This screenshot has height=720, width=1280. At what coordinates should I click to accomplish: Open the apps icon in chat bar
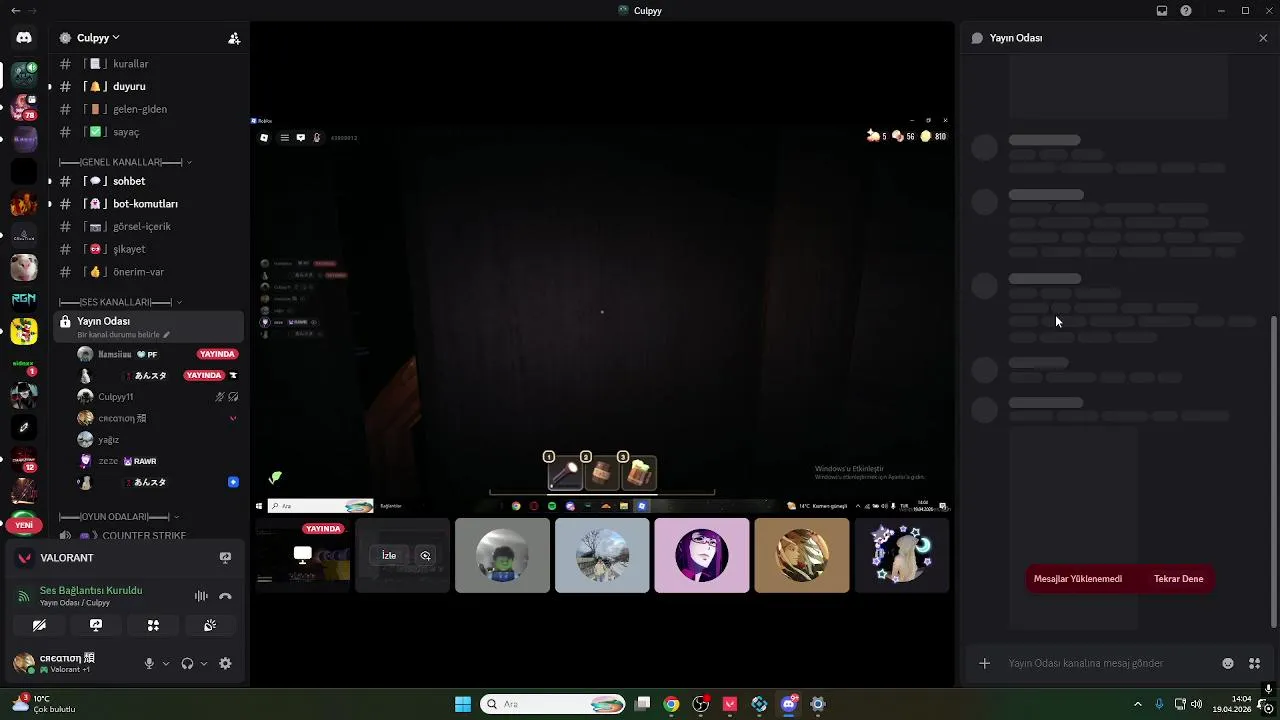1255,663
